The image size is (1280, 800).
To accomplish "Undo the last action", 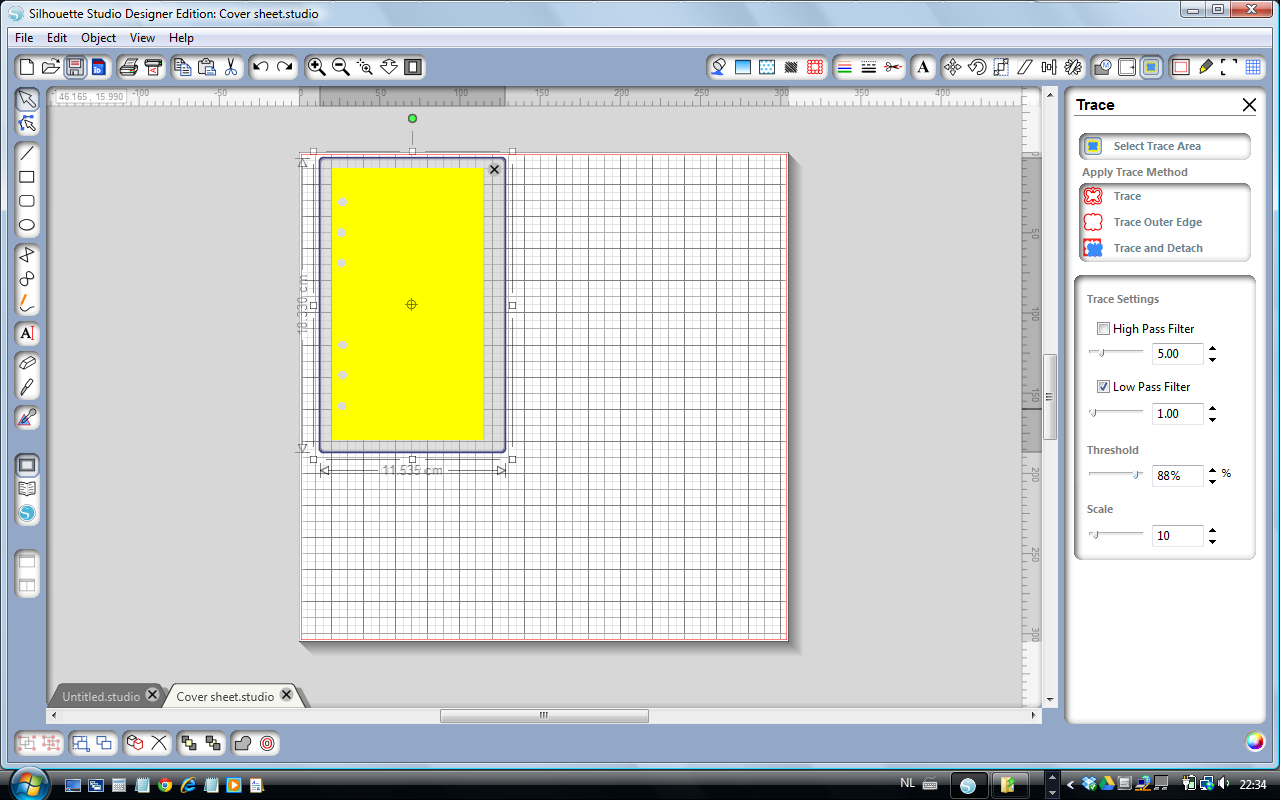I will [x=261, y=67].
